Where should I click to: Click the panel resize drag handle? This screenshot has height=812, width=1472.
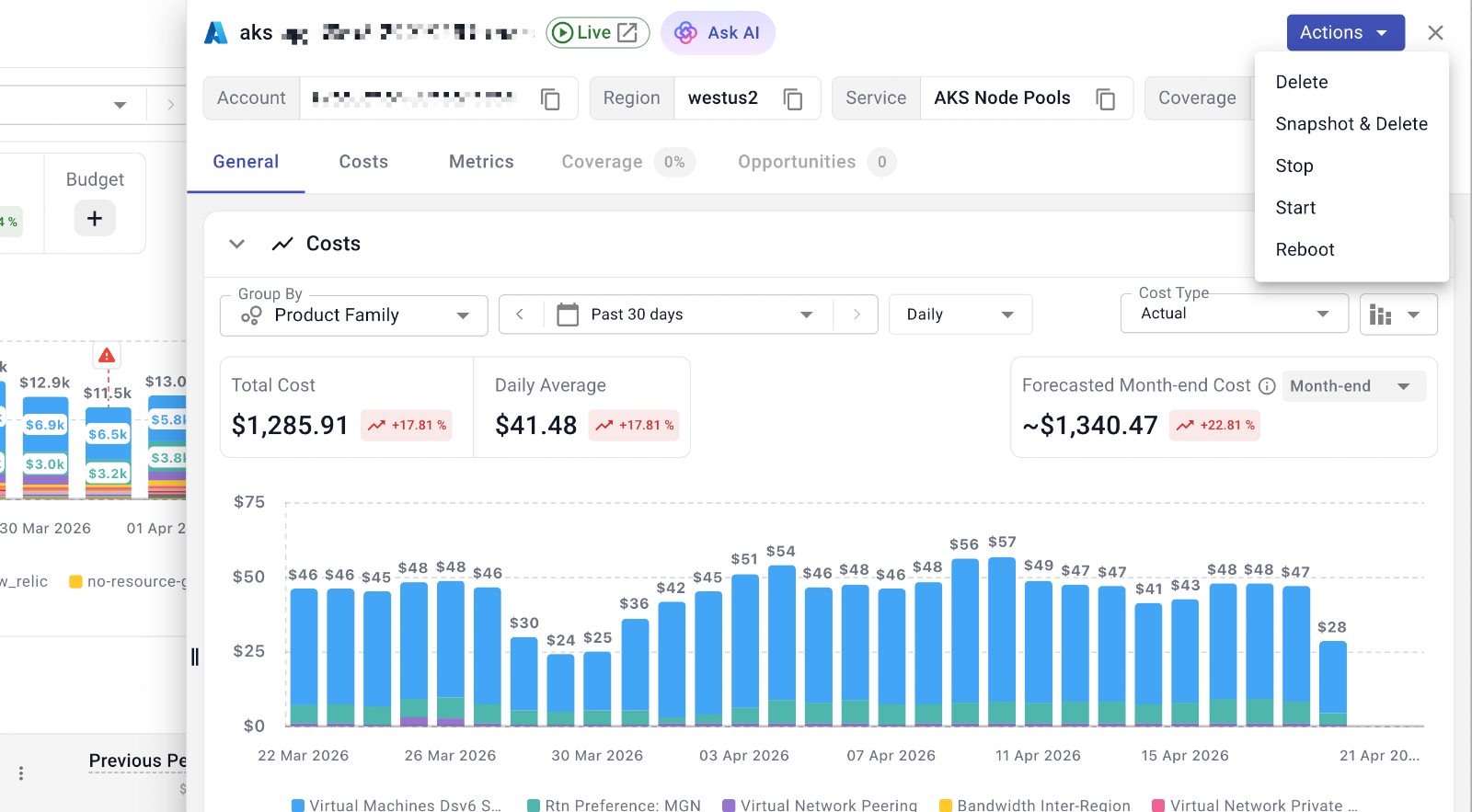coord(195,657)
